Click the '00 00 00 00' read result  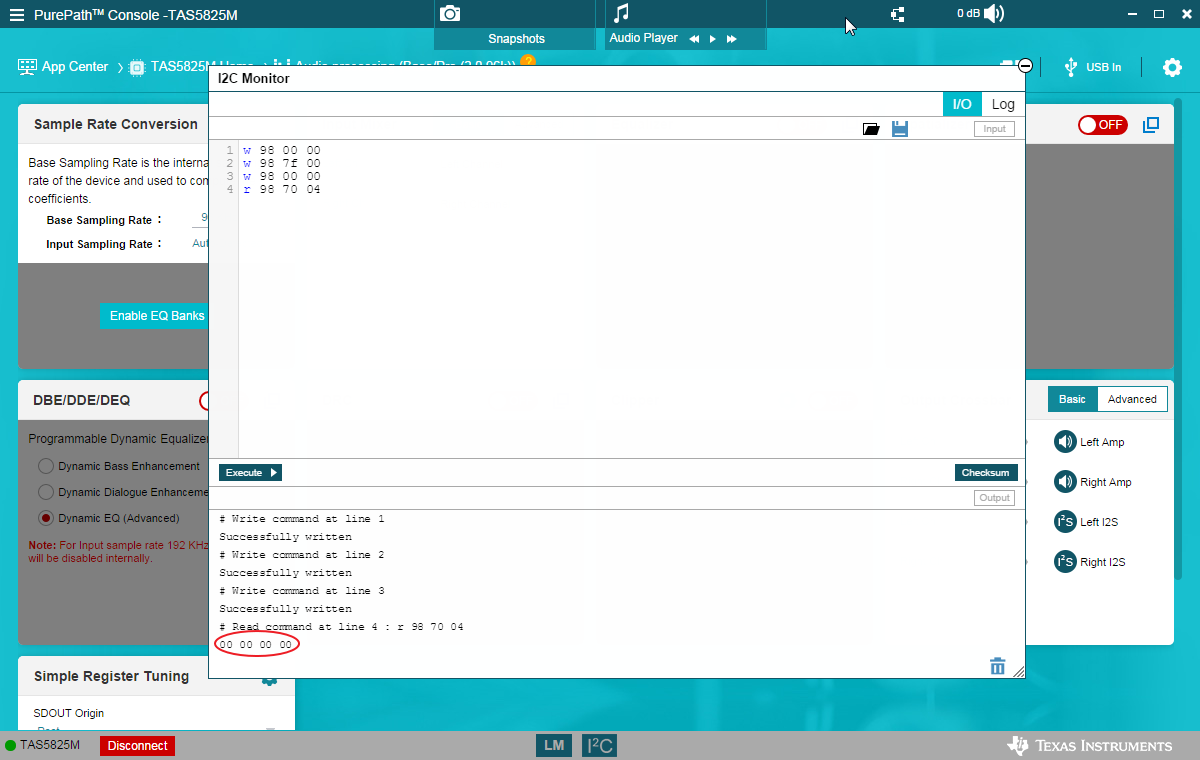[x=256, y=645]
